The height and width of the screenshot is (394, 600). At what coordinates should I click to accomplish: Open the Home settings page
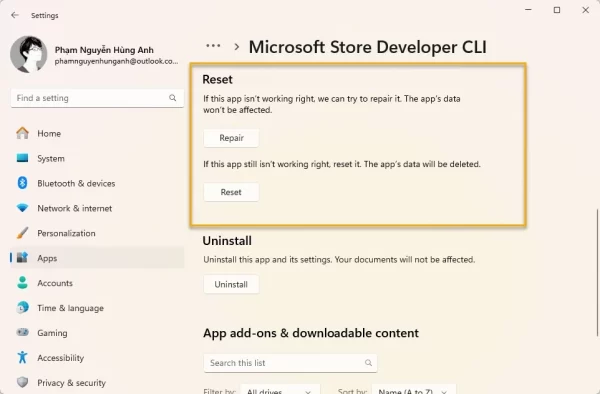[x=97, y=134]
